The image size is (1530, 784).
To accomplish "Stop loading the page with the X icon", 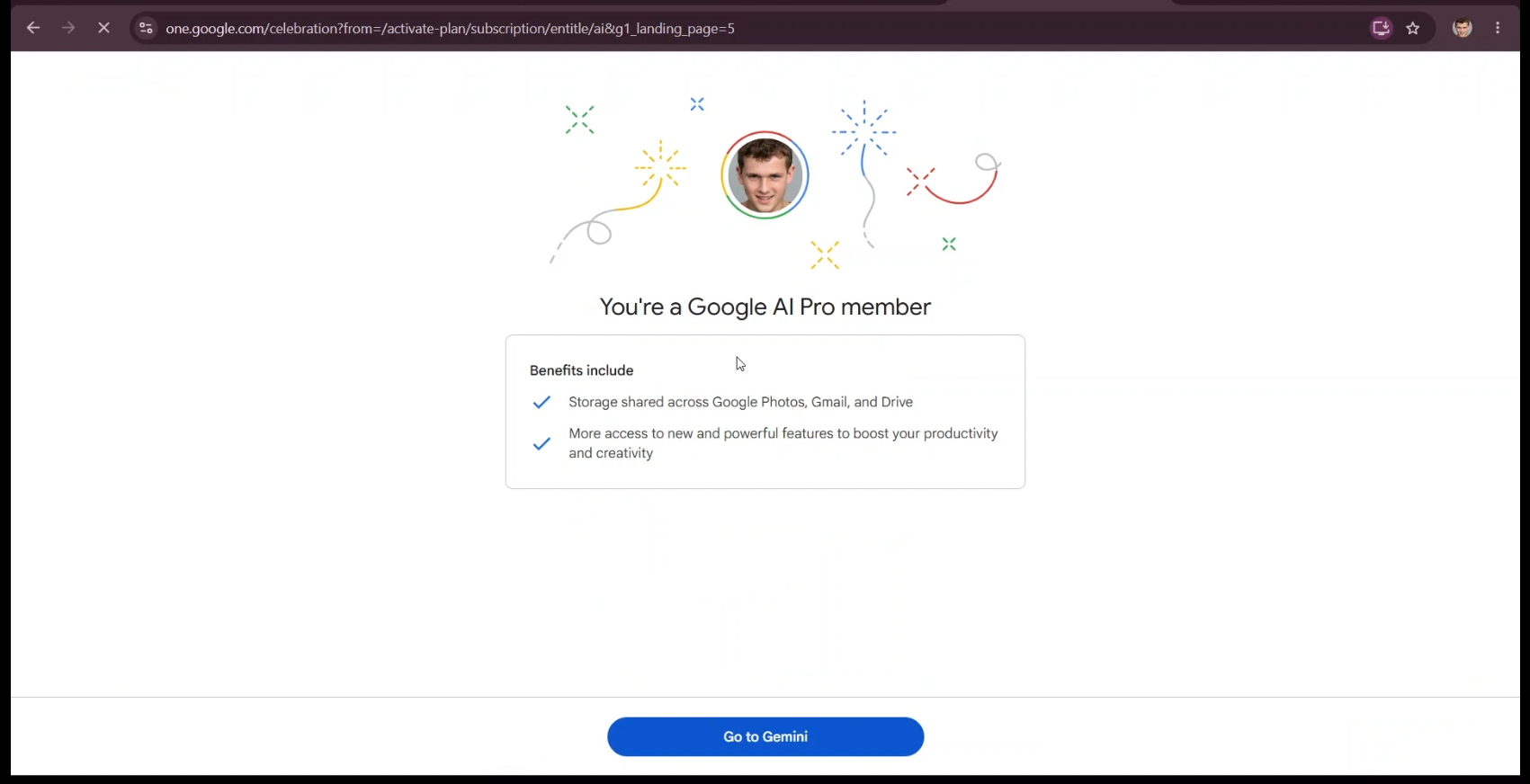I will click(x=104, y=28).
